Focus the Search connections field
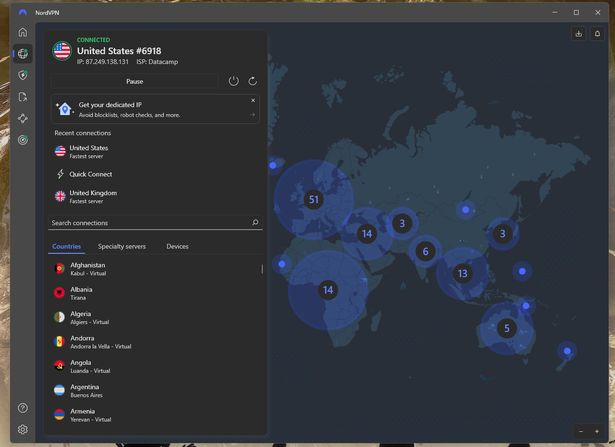 point(155,222)
